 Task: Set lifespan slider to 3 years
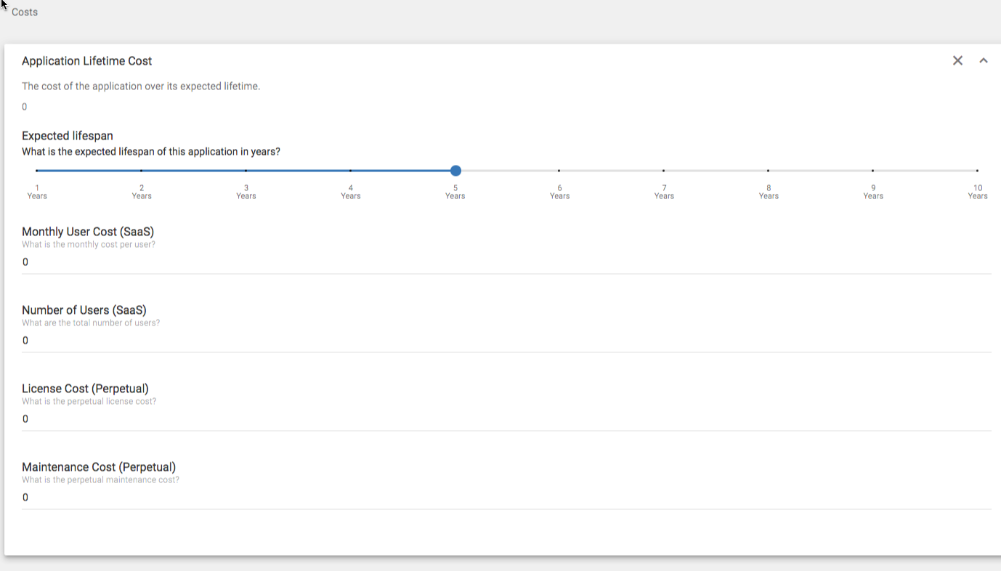click(246, 171)
